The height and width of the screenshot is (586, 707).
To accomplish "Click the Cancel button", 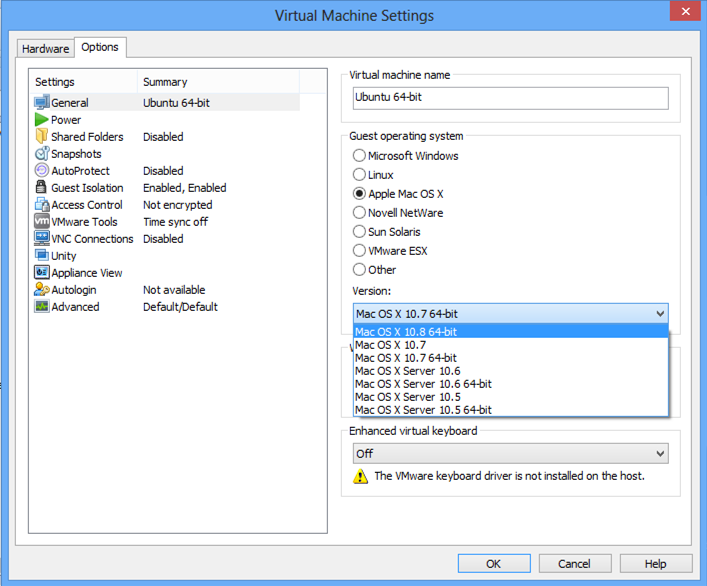I will coord(574,563).
